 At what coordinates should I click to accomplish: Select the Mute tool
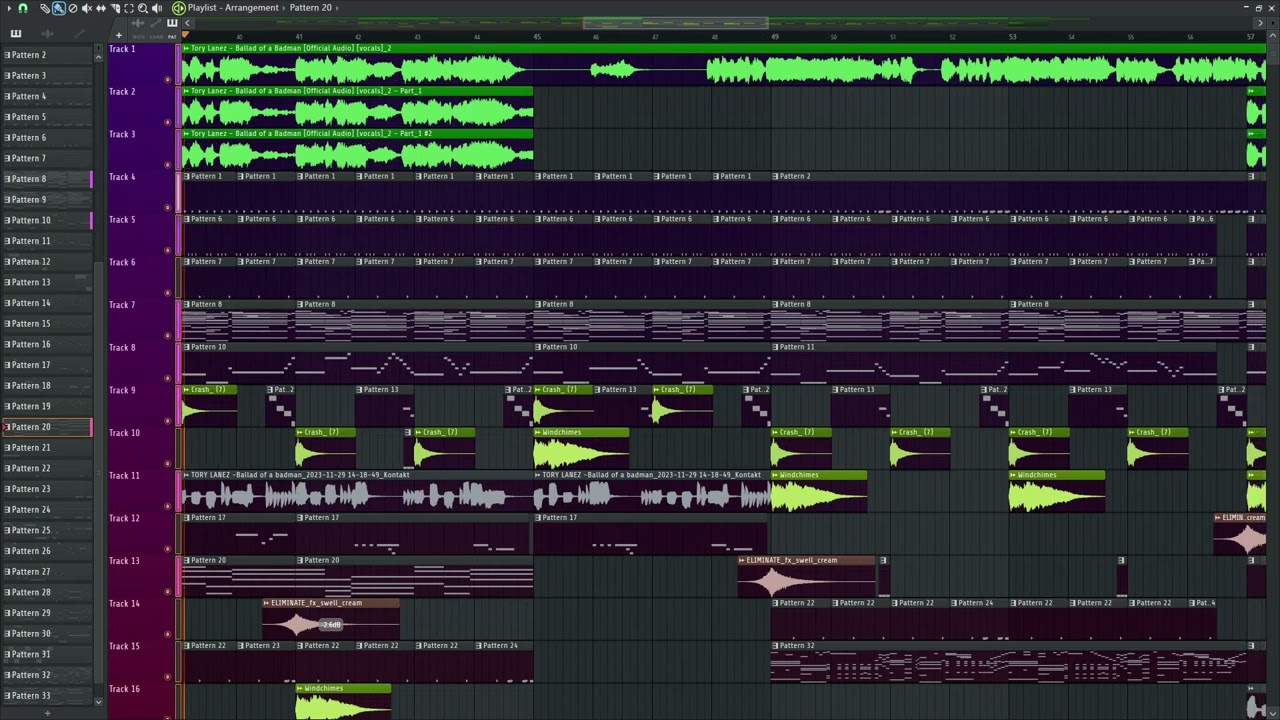tap(87, 8)
